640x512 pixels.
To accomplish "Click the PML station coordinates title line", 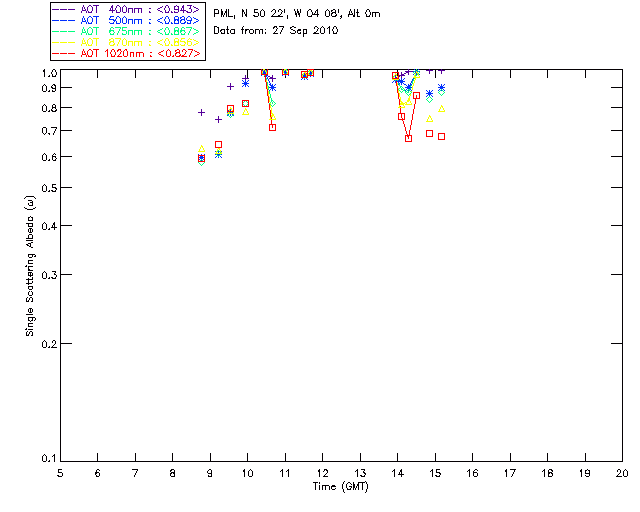I will click(x=297, y=14).
